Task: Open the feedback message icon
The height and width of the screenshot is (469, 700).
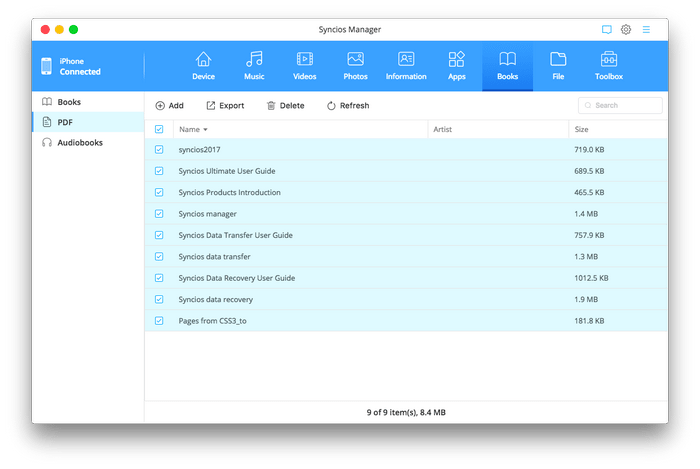Action: (607, 29)
